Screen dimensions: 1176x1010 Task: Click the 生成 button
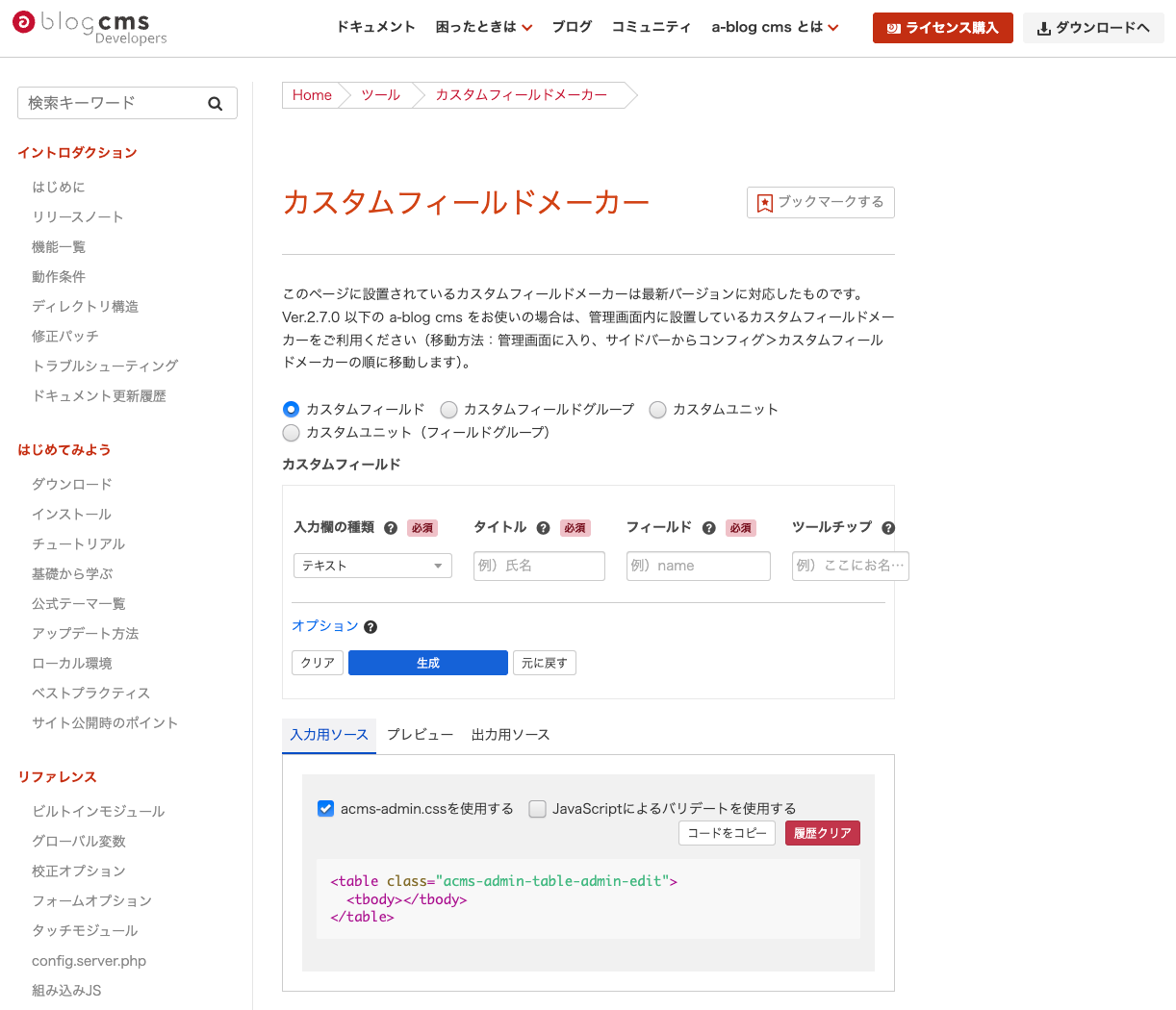(427, 663)
